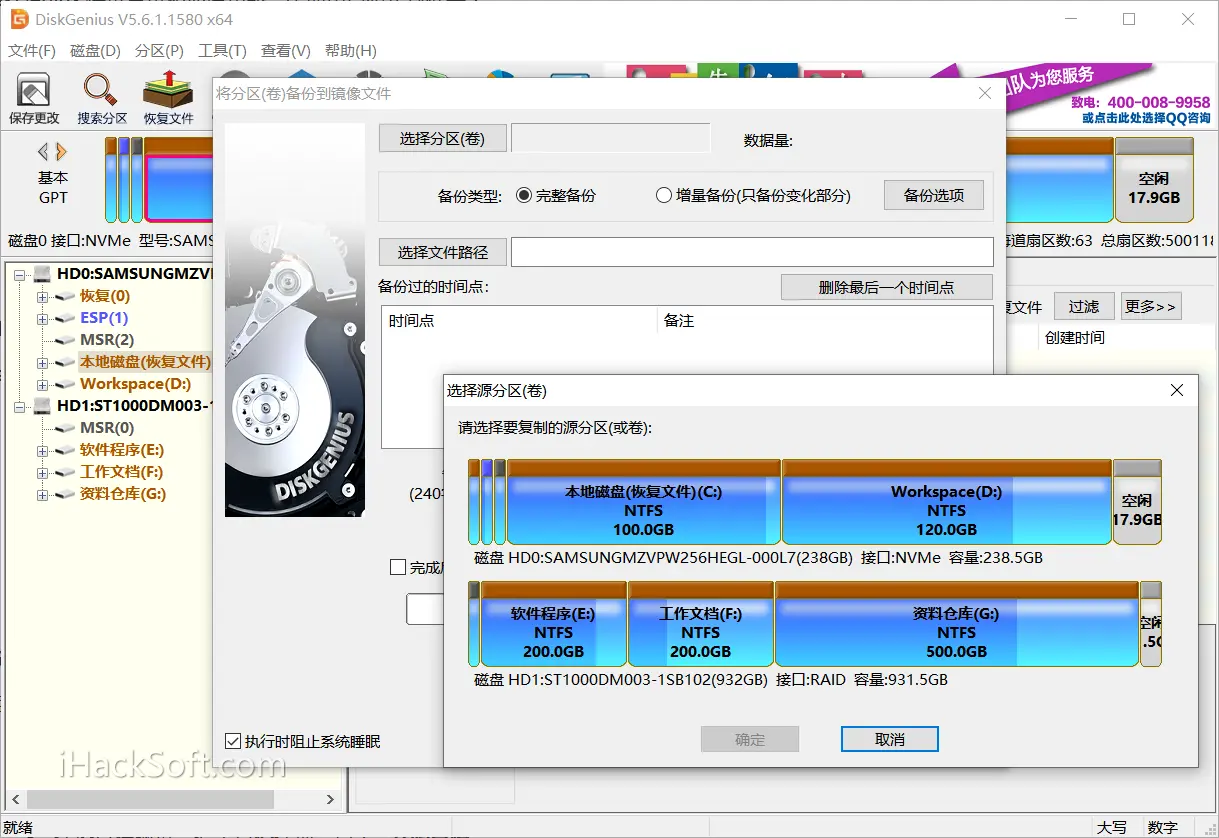Click the Save Changes (保存更改) toolbar icon
The width and height of the screenshot is (1219, 838).
tap(34, 99)
